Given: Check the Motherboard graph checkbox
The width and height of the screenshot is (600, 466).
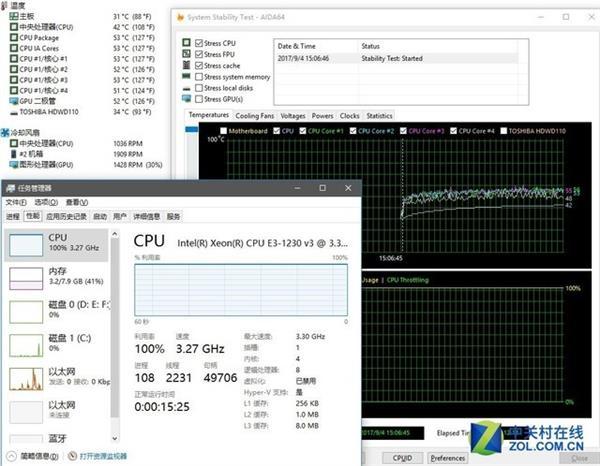Looking at the screenshot, I should (x=223, y=131).
